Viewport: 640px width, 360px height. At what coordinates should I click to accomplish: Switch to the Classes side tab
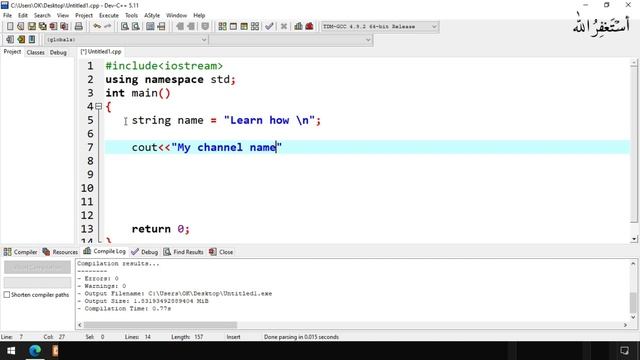pos(36,52)
